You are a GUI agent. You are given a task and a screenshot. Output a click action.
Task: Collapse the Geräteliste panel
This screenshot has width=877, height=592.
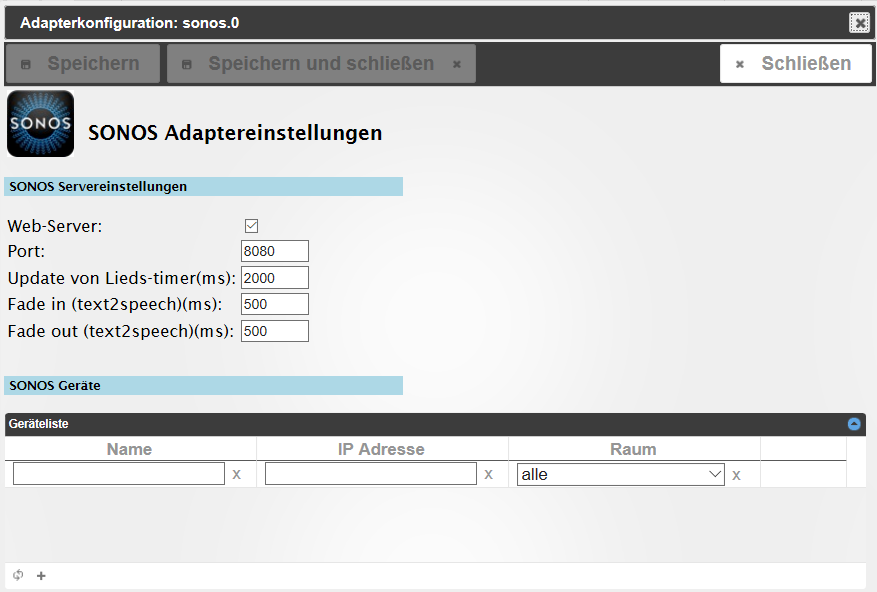[x=854, y=424]
